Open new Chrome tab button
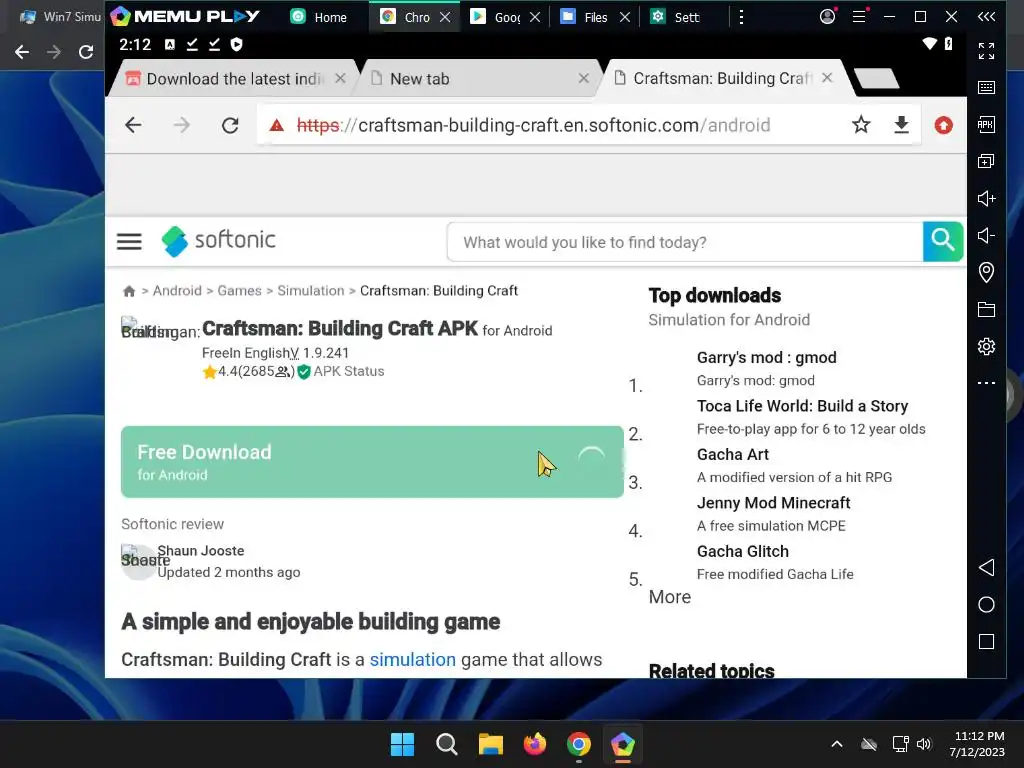Screen dimensions: 1024x768 pos(876,78)
